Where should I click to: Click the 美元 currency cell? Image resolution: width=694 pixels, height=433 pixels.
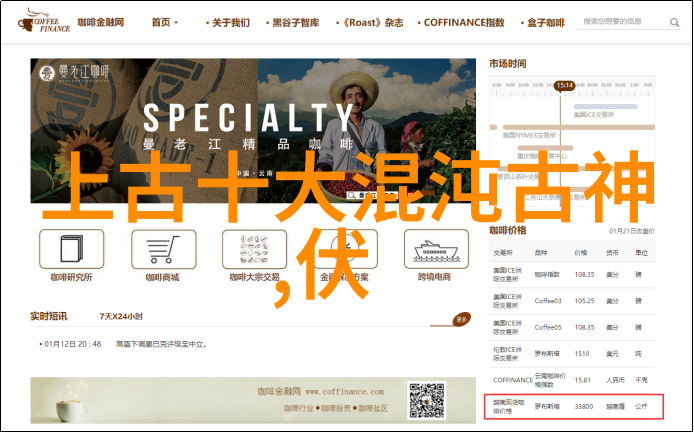[613, 354]
